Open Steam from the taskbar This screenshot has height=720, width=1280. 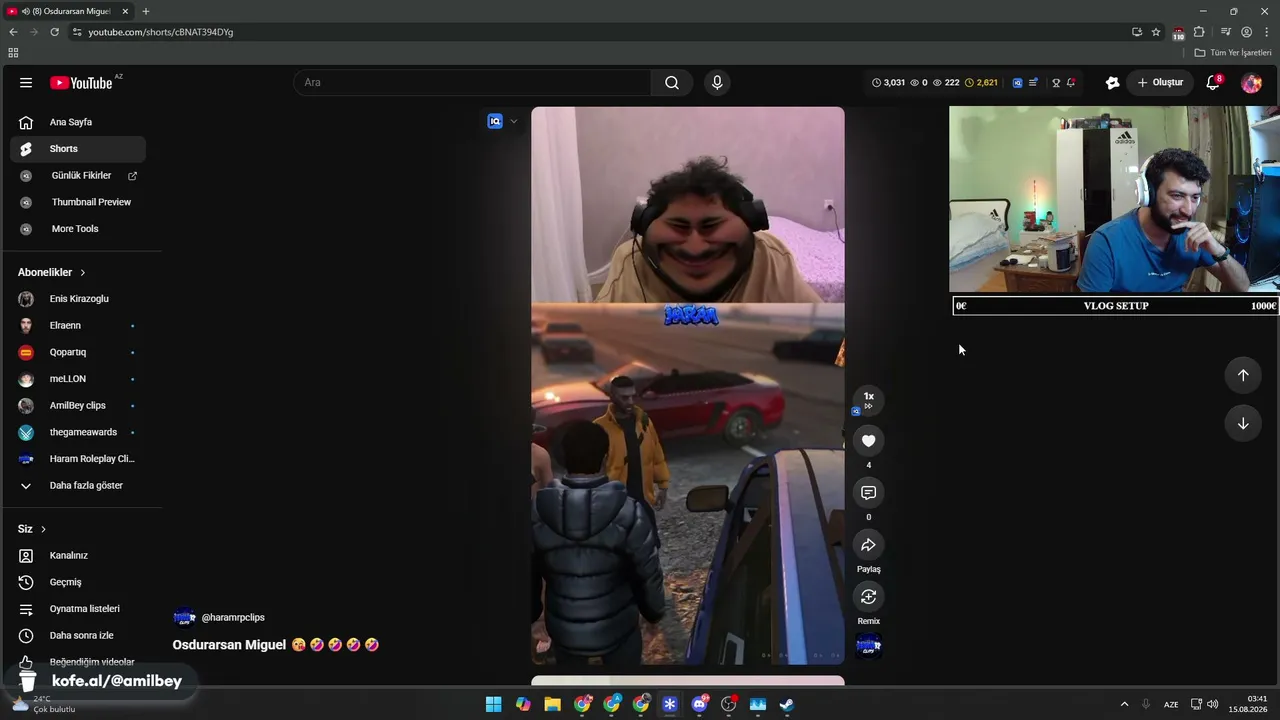(787, 705)
